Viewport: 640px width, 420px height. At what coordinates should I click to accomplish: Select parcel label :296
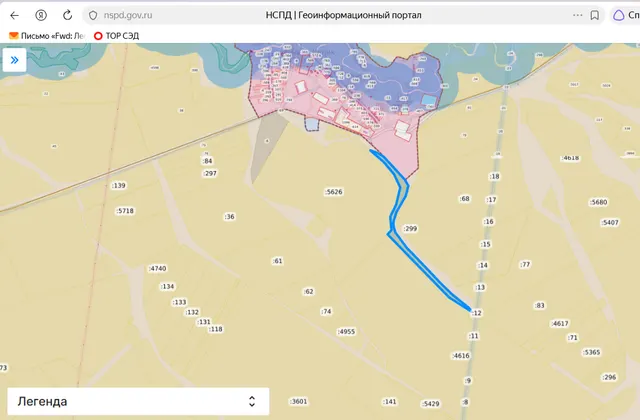(x=609, y=377)
